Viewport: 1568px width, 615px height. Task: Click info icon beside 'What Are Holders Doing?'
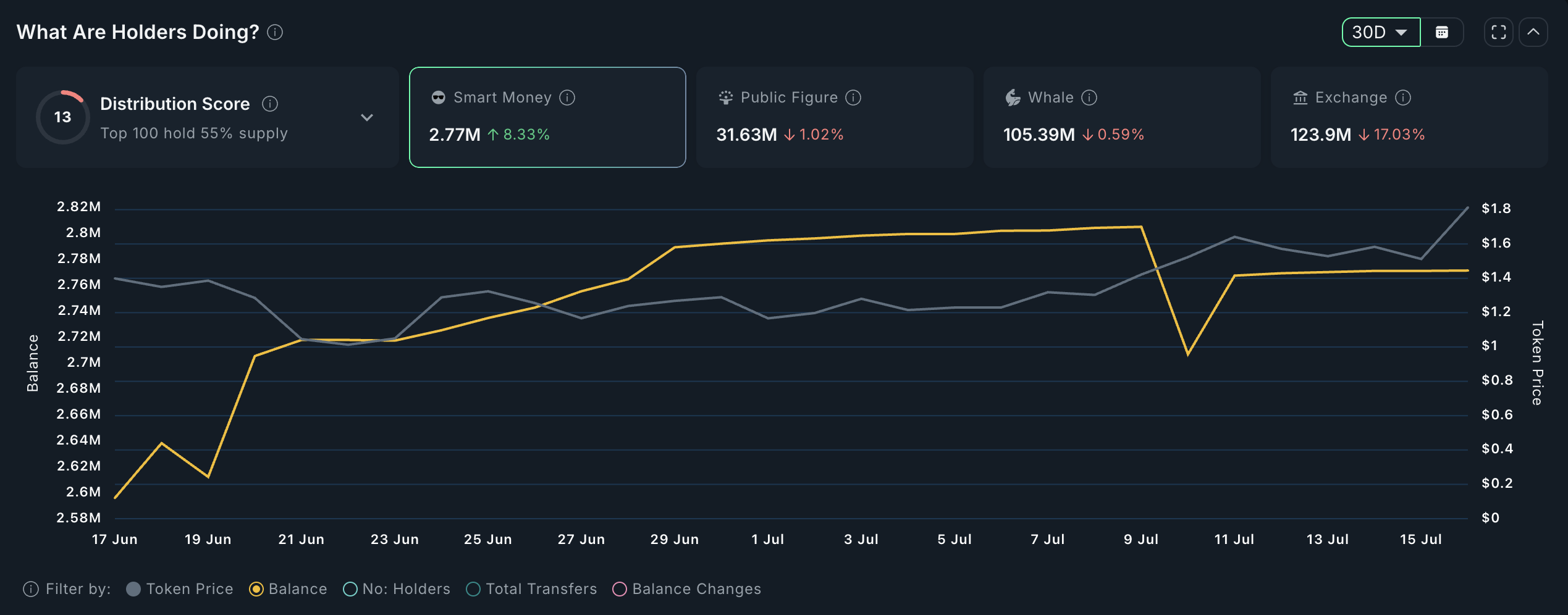tap(275, 32)
